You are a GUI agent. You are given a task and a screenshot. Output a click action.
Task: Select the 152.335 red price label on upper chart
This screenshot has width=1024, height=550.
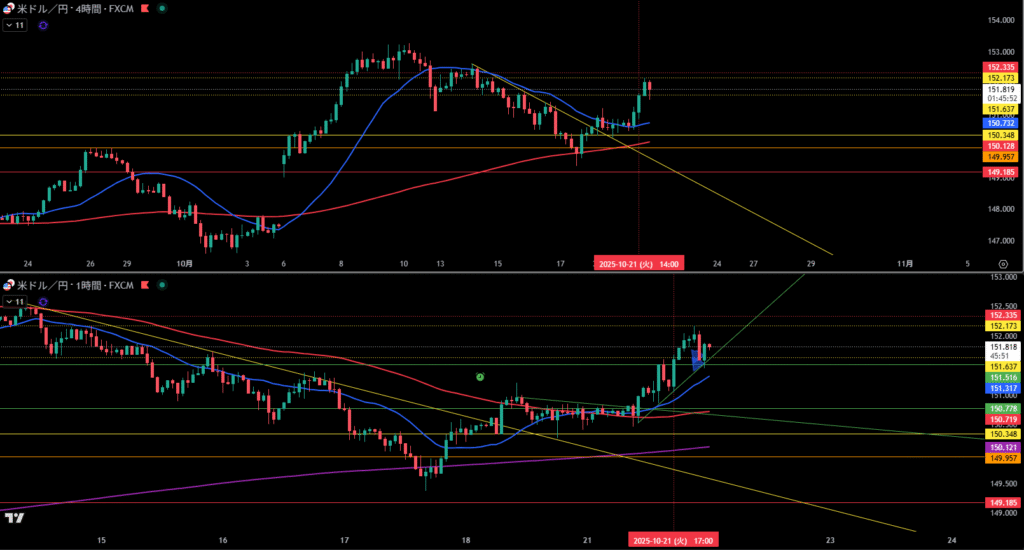click(1001, 67)
